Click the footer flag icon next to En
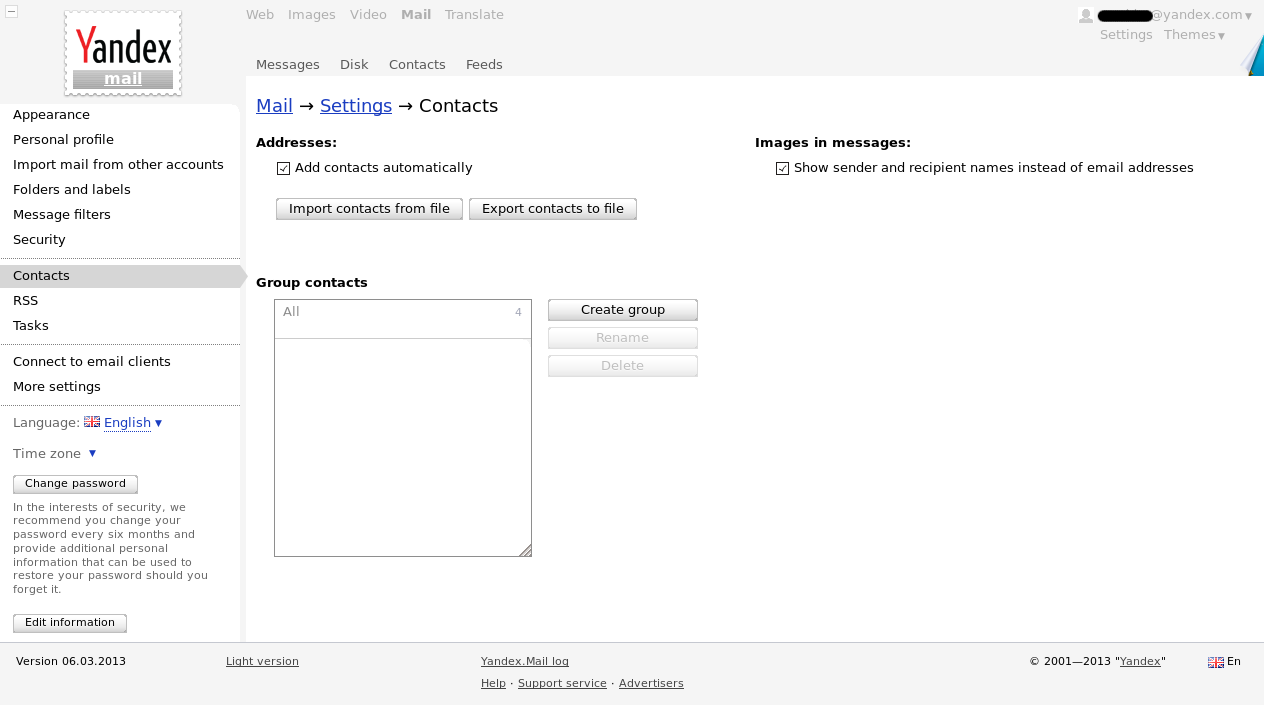1264x705 pixels. click(x=1216, y=662)
